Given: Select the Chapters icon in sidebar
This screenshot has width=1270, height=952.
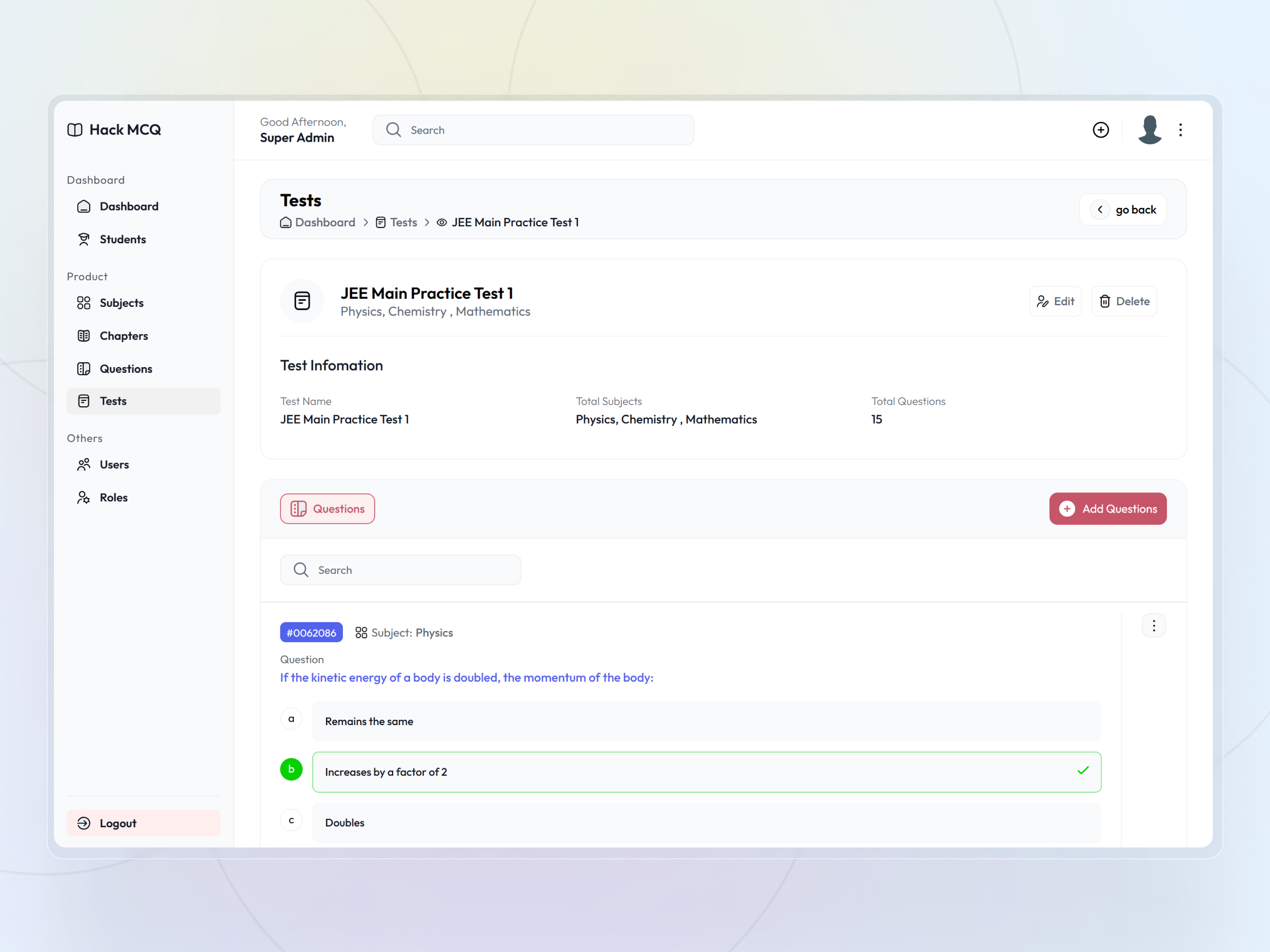Looking at the screenshot, I should click(84, 336).
